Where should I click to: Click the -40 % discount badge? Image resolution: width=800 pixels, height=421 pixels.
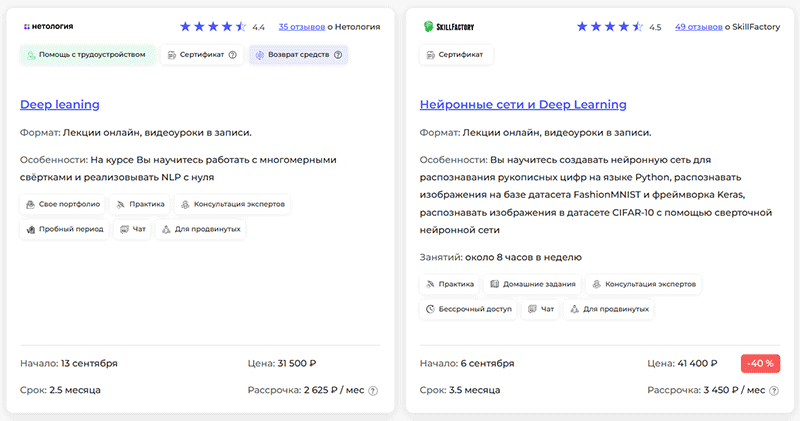pos(760,363)
